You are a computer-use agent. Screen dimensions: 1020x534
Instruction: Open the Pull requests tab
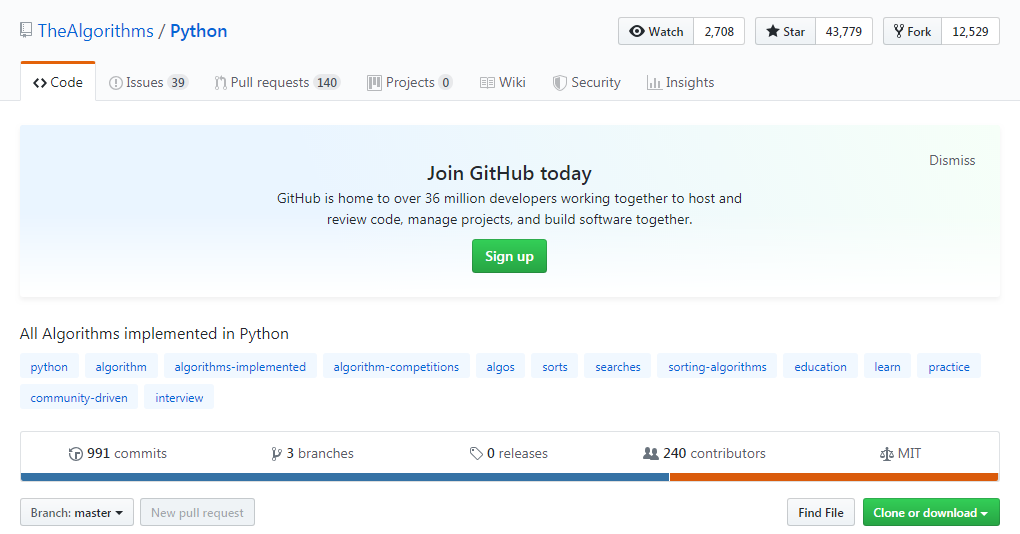tap(277, 83)
